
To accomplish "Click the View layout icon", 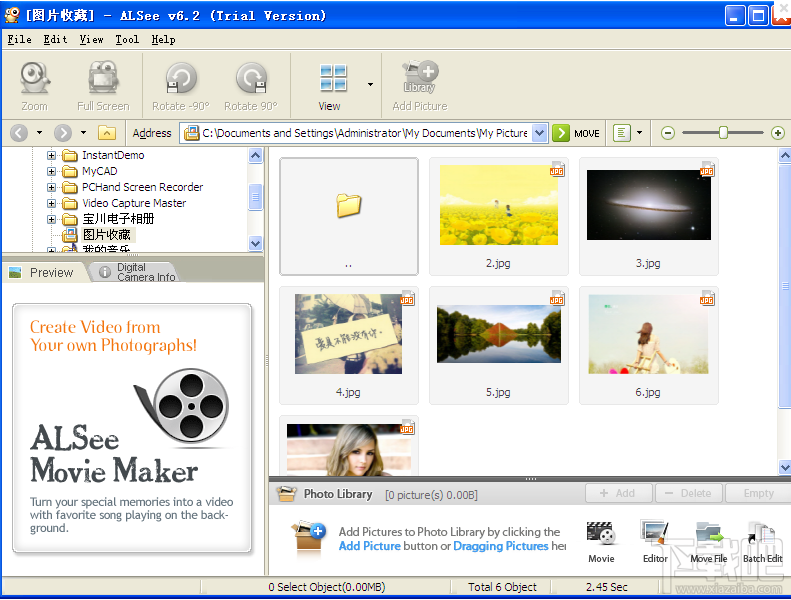I will 333,78.
